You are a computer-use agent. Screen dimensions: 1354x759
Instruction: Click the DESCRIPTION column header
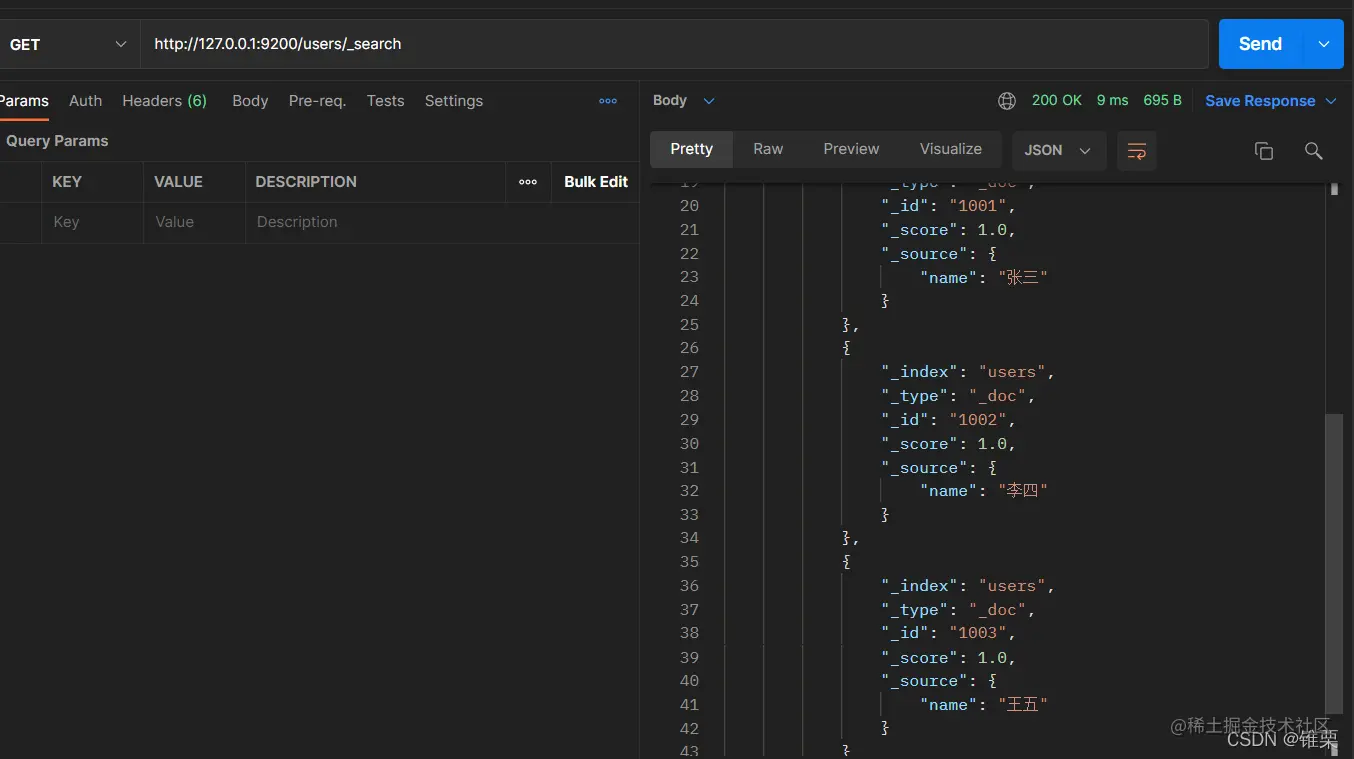306,182
